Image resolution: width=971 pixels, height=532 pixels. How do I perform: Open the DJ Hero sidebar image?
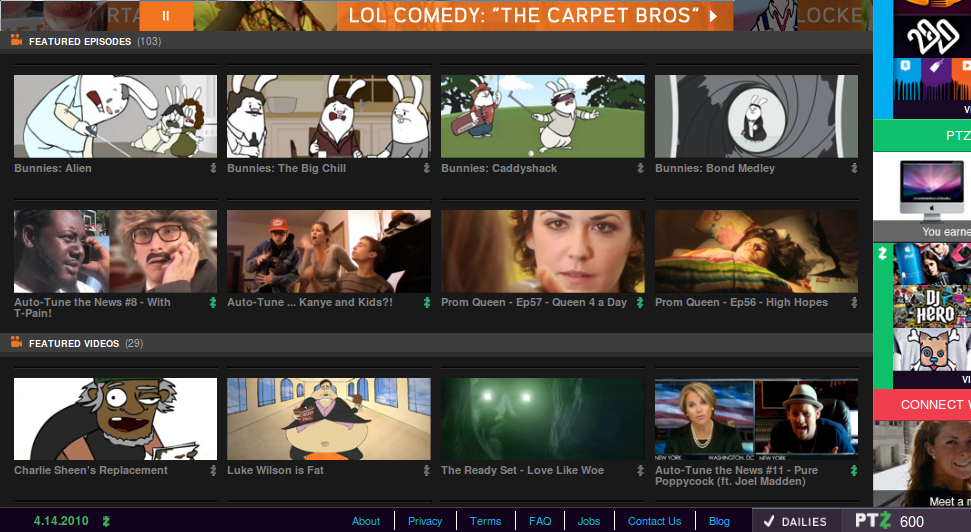point(932,307)
